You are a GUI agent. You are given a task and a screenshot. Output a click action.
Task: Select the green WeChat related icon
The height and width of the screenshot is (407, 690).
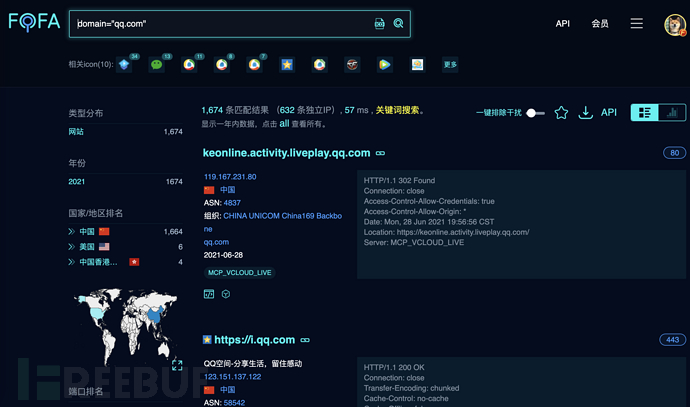coord(157,65)
